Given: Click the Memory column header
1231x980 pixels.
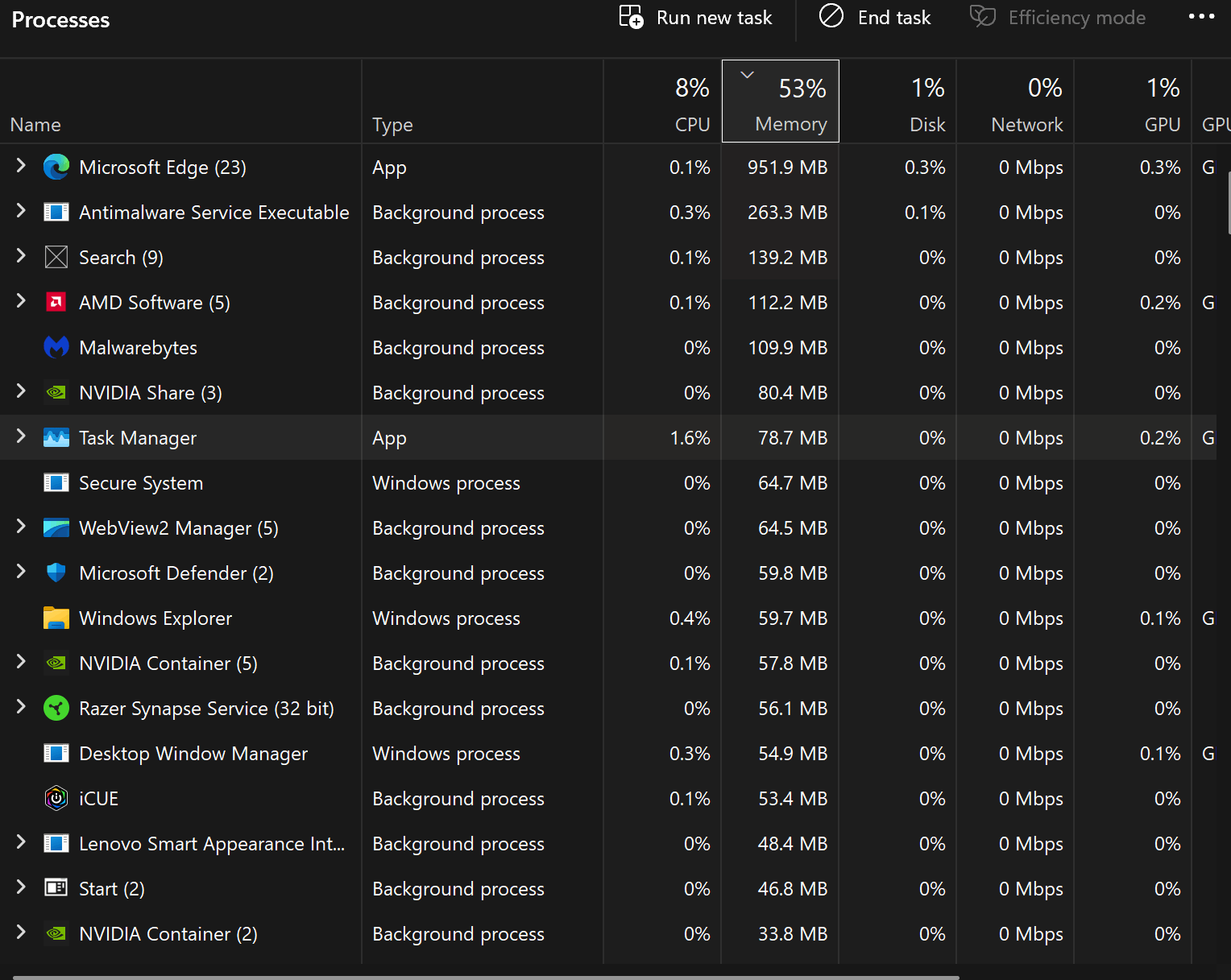Looking at the screenshot, I should coord(781,101).
